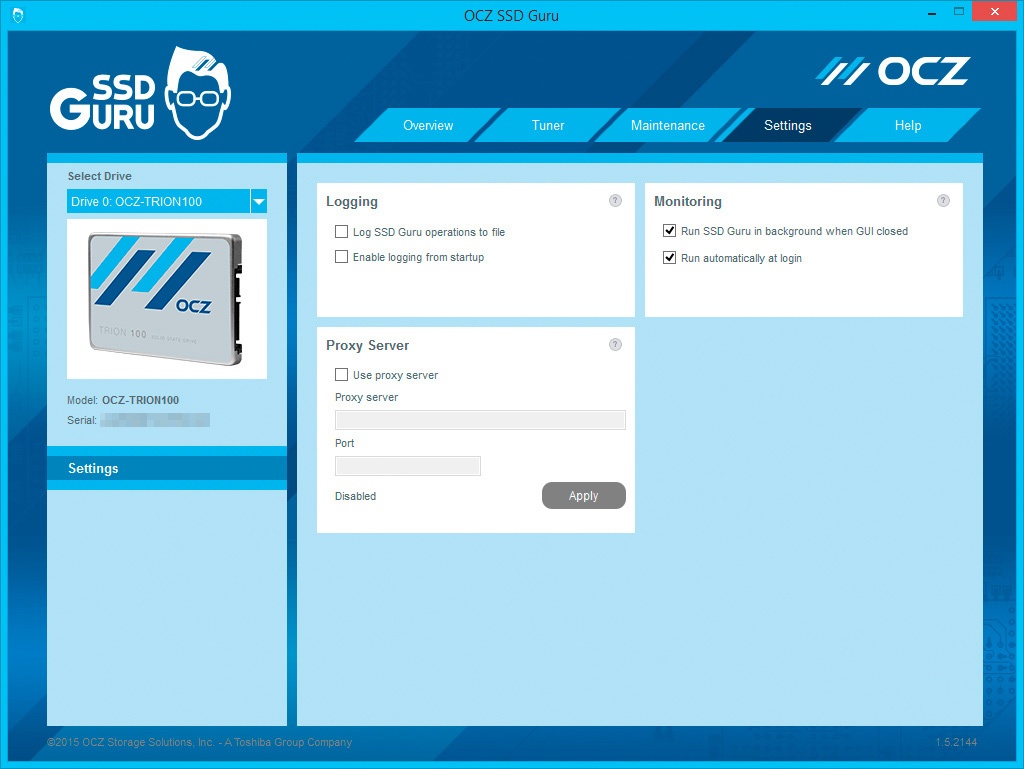Click the version number 1.5.2144
1024x769 pixels.
coord(956,742)
